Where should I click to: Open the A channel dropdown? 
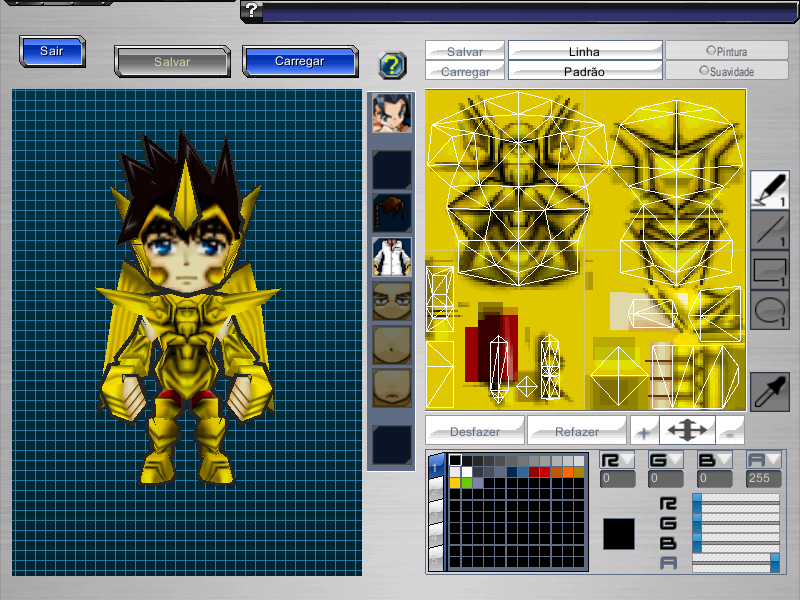coord(764,460)
